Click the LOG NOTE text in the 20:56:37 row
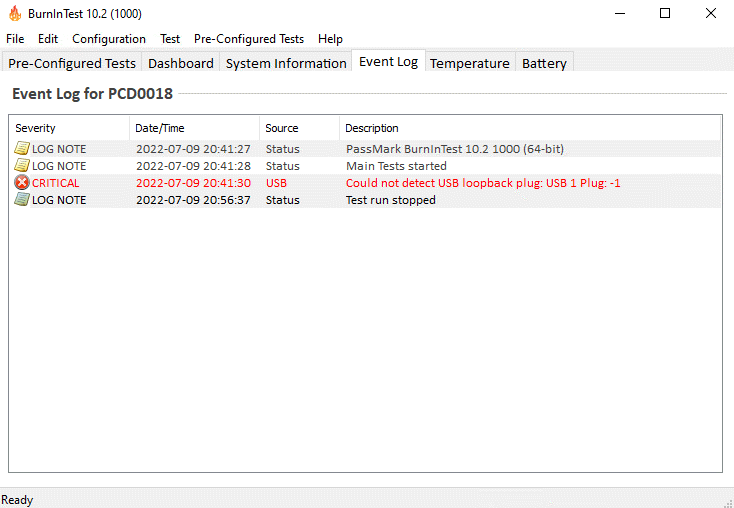 (59, 200)
